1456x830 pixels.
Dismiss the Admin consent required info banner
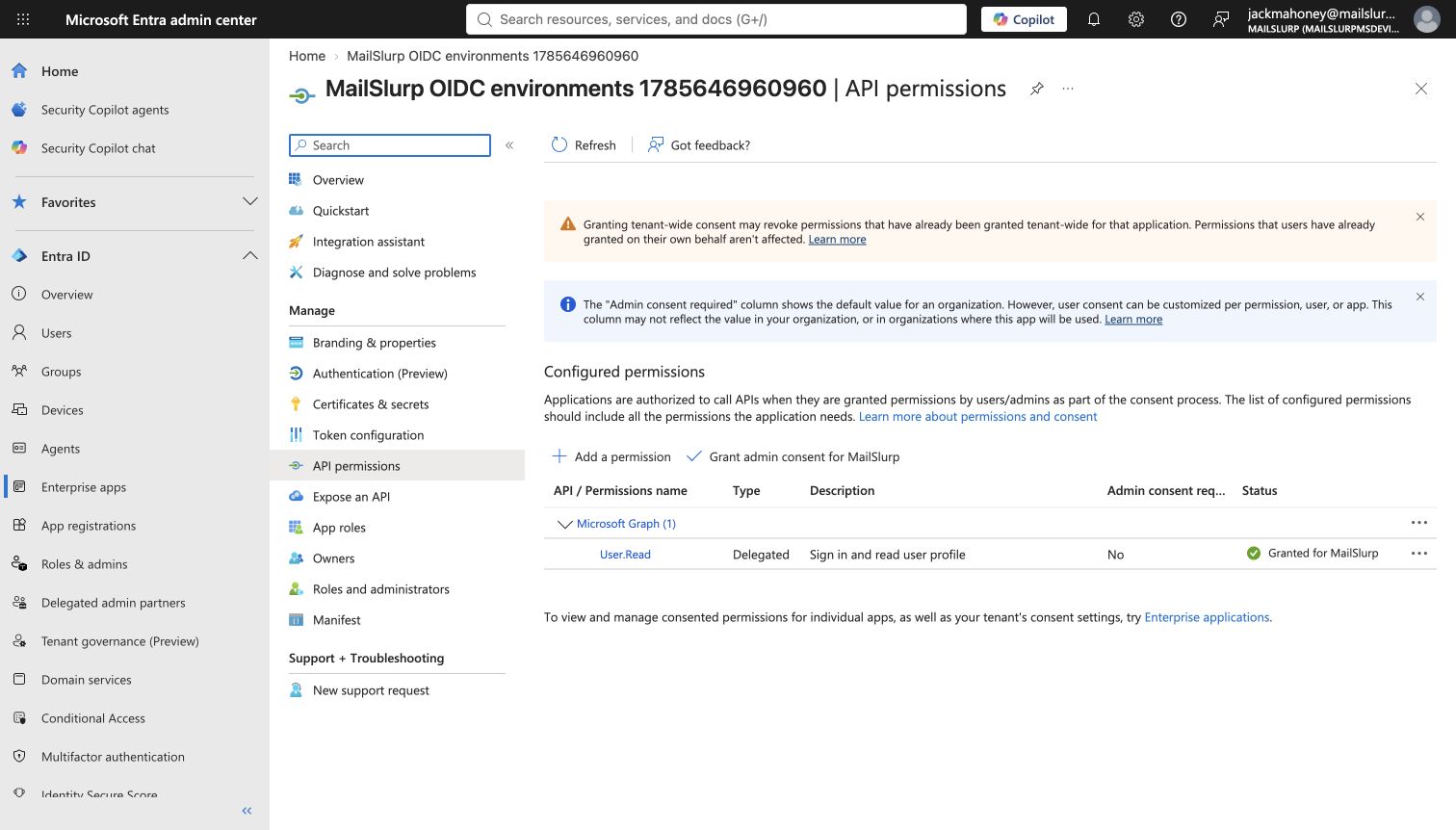1420,297
